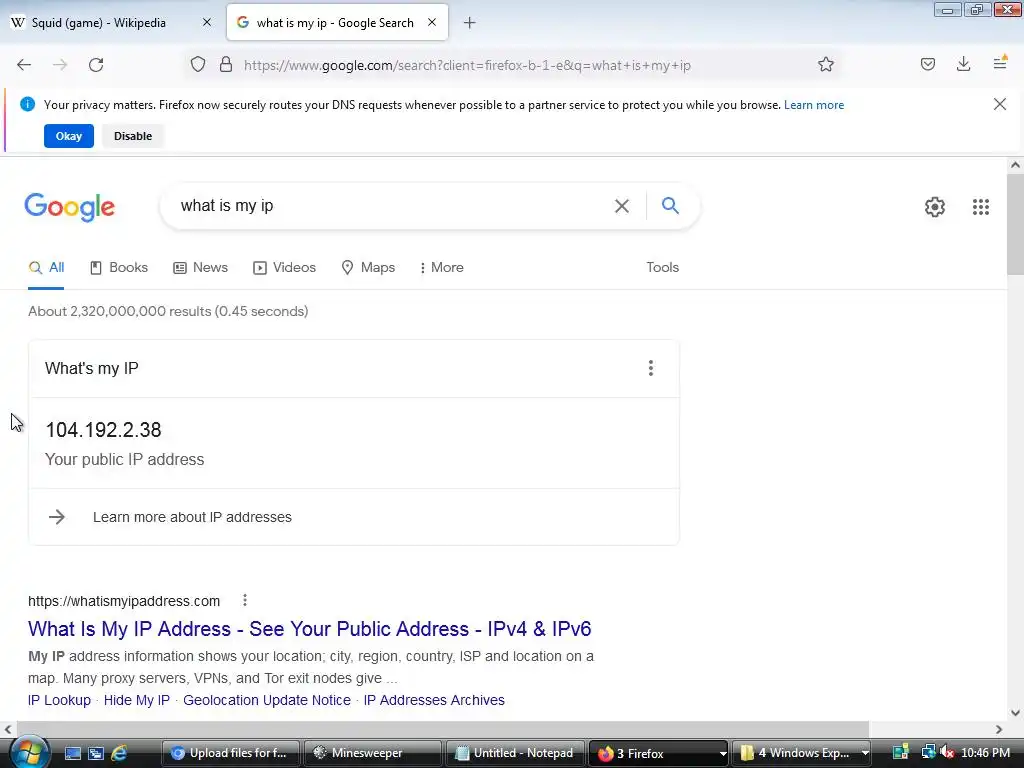The width and height of the screenshot is (1024, 768).
Task: Bookmark this page with star icon
Action: coord(825,65)
